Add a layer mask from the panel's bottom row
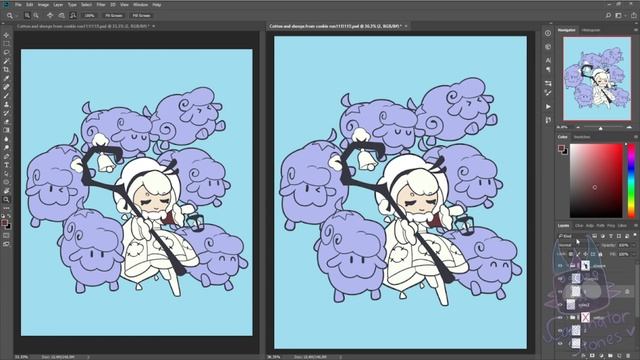Viewport: 640px width, 360px height. (x=593, y=356)
